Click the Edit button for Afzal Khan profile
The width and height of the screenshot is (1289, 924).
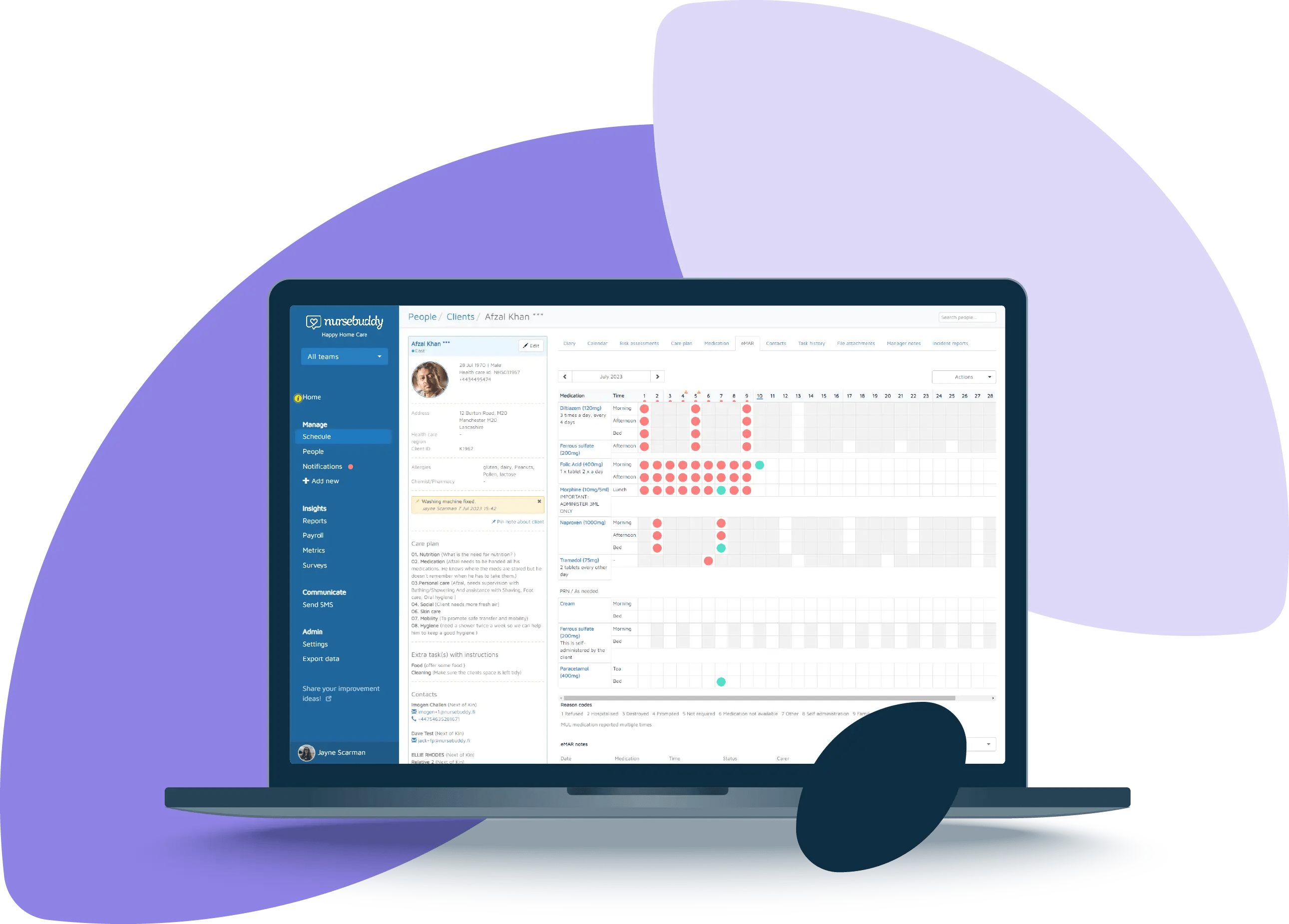[530, 346]
